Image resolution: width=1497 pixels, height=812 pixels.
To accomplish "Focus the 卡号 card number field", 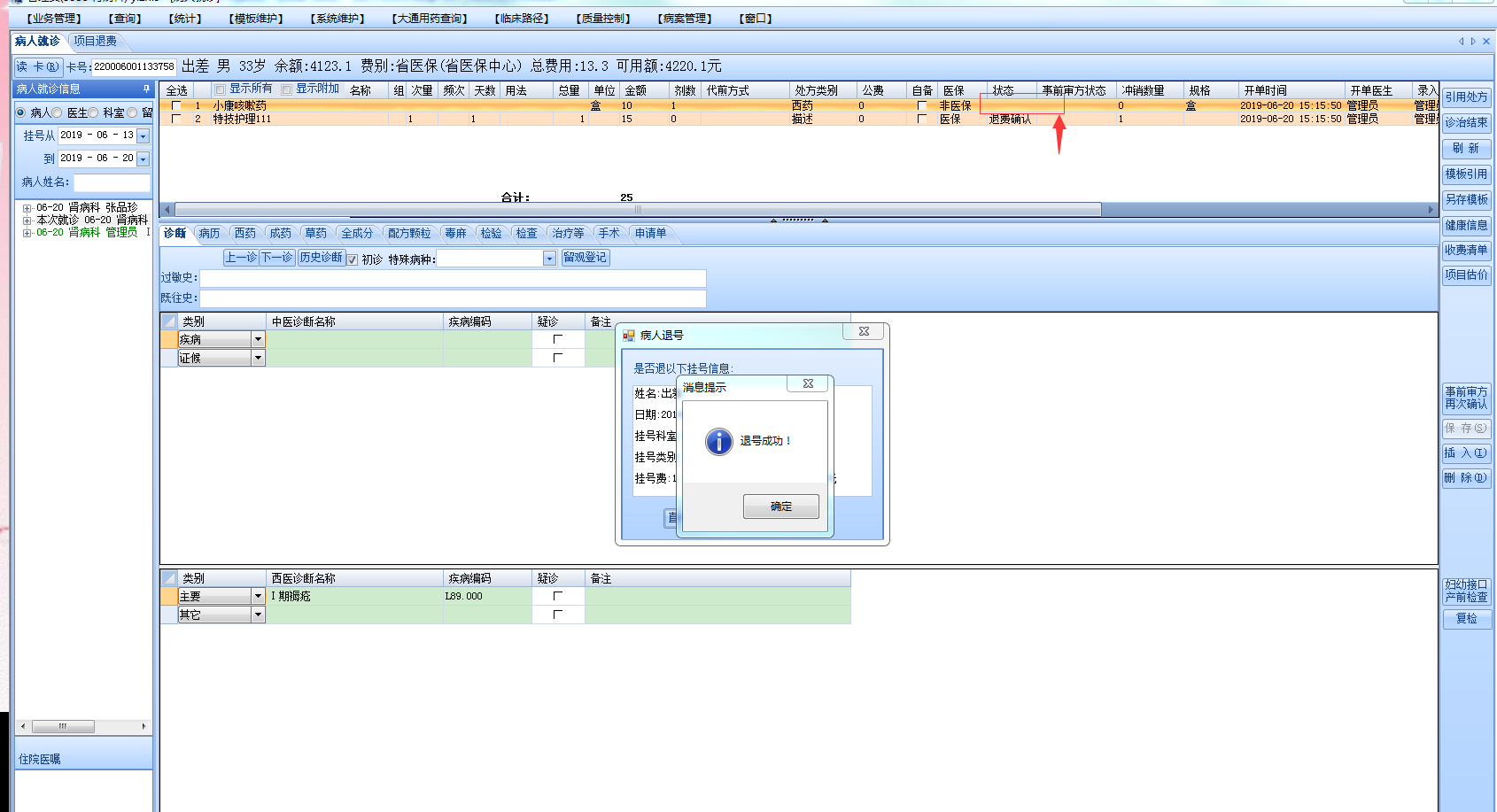I will (134, 66).
